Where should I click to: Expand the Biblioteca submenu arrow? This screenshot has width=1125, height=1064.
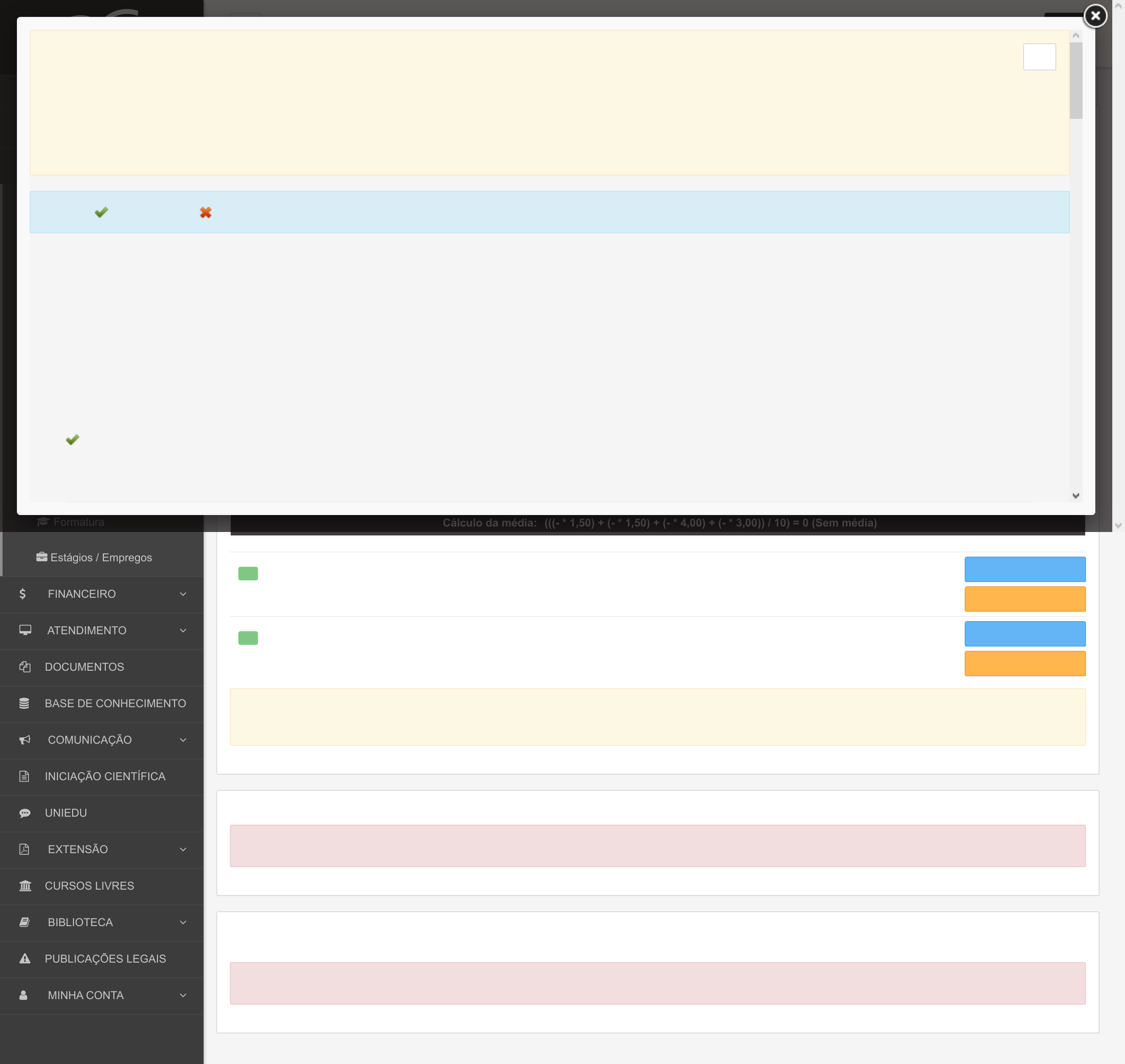click(182, 922)
